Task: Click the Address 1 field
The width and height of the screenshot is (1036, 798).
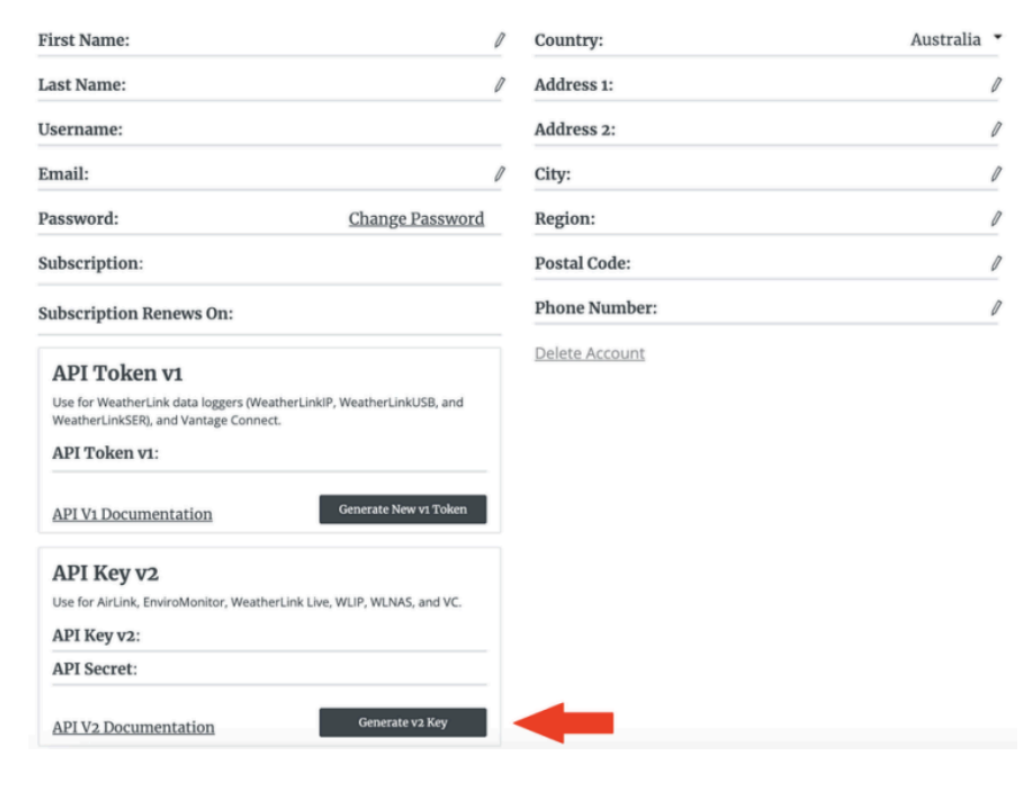Action: (x=766, y=85)
